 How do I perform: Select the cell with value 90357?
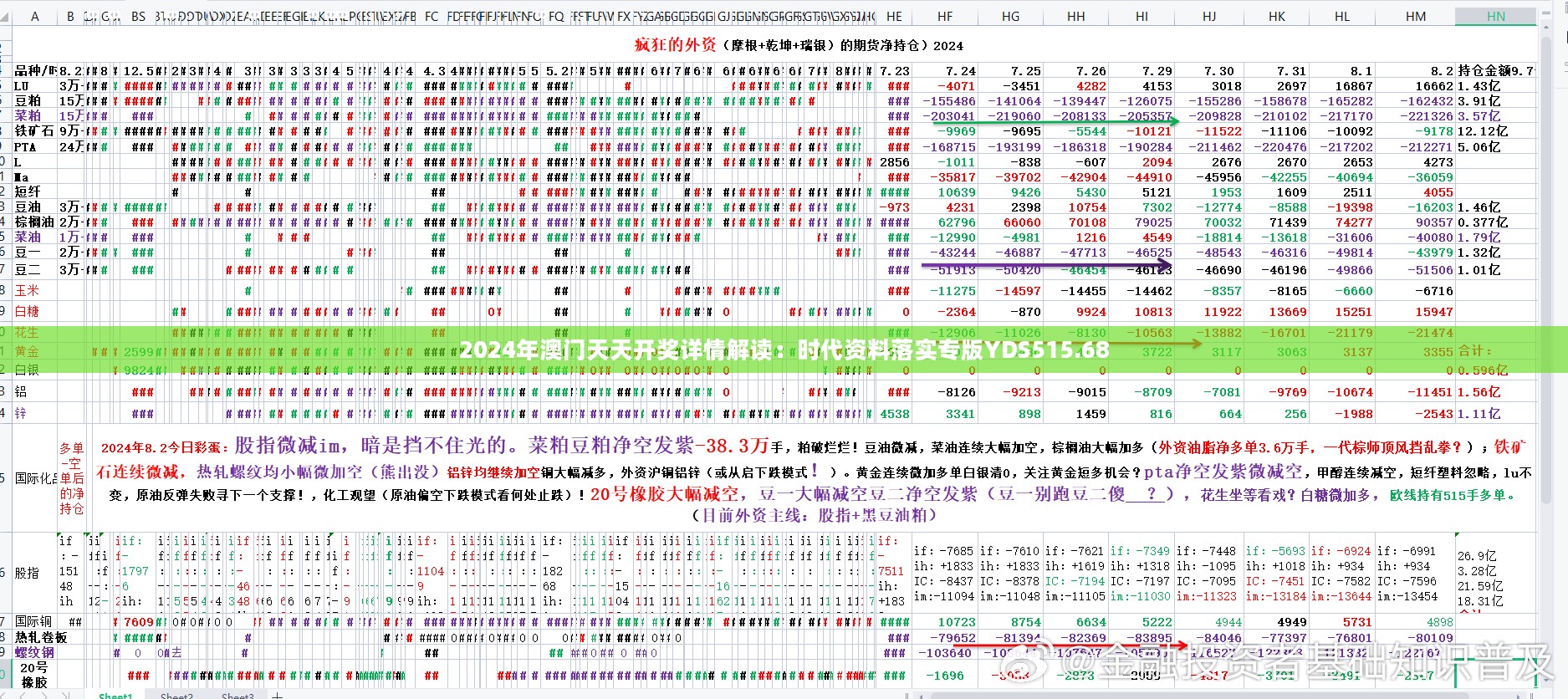tap(1416, 222)
